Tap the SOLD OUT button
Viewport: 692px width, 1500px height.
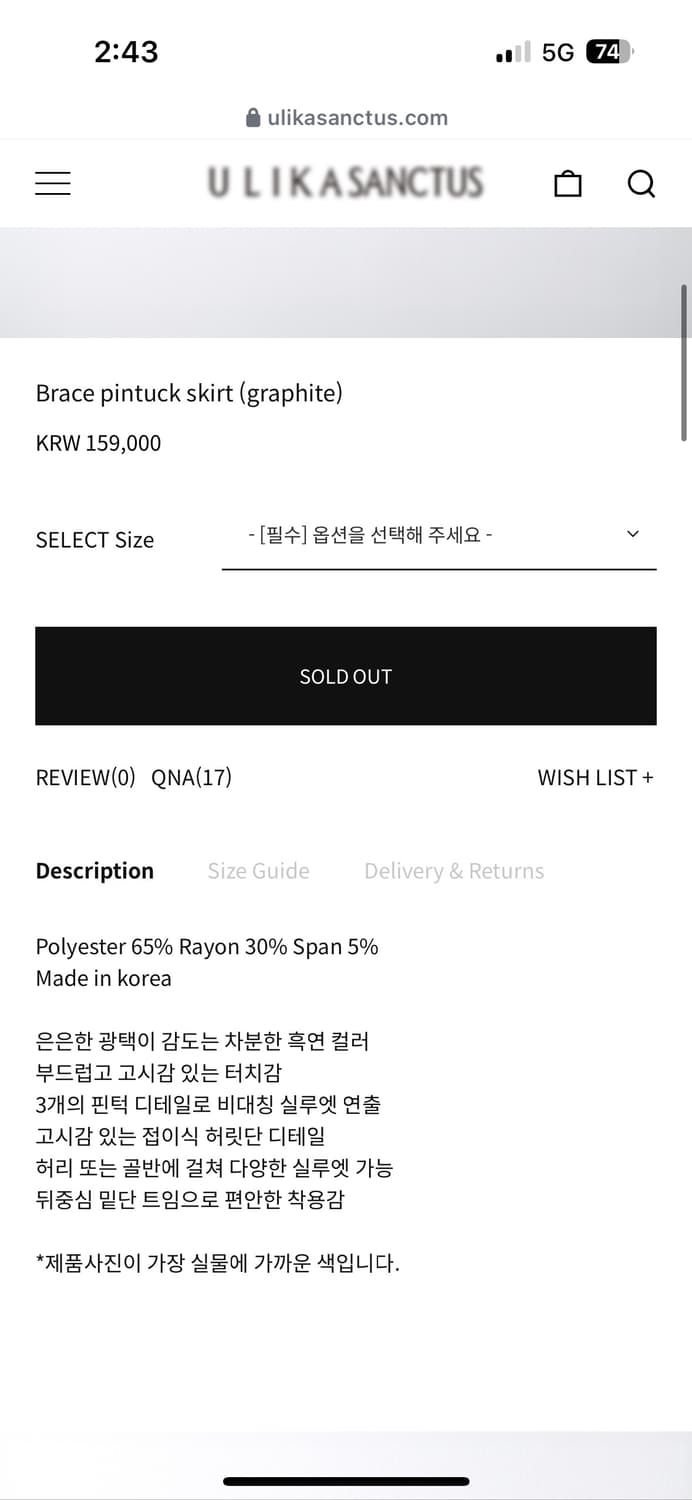[346, 675]
